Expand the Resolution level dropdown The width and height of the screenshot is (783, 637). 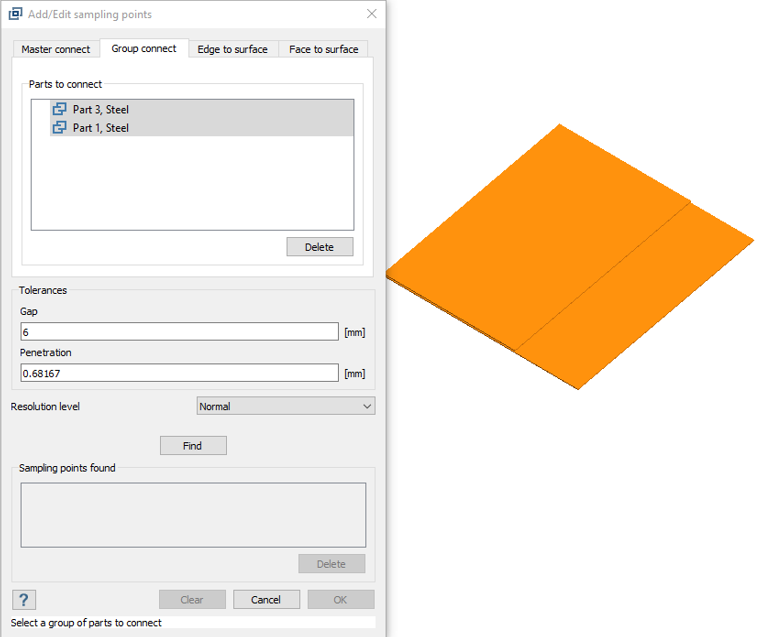[x=286, y=407]
